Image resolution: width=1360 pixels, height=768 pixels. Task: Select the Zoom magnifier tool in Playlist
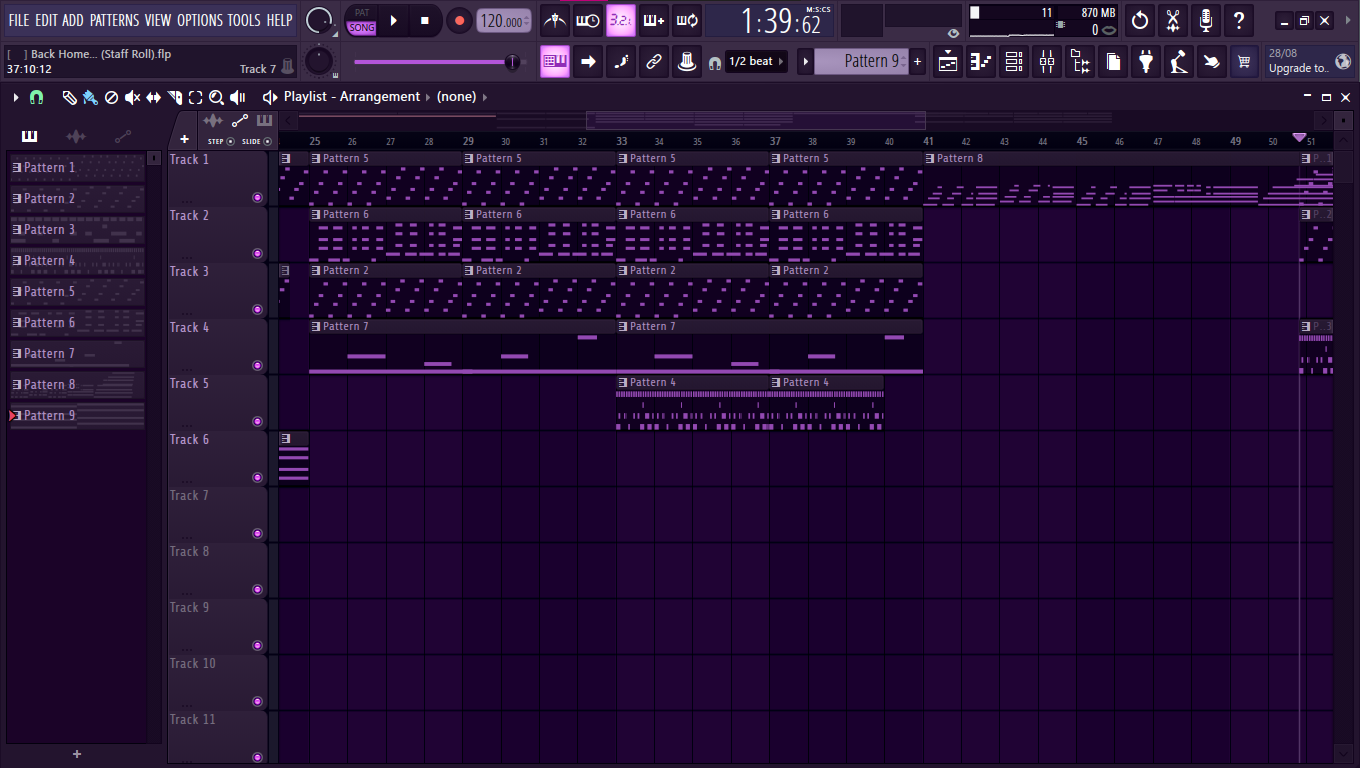coord(216,97)
